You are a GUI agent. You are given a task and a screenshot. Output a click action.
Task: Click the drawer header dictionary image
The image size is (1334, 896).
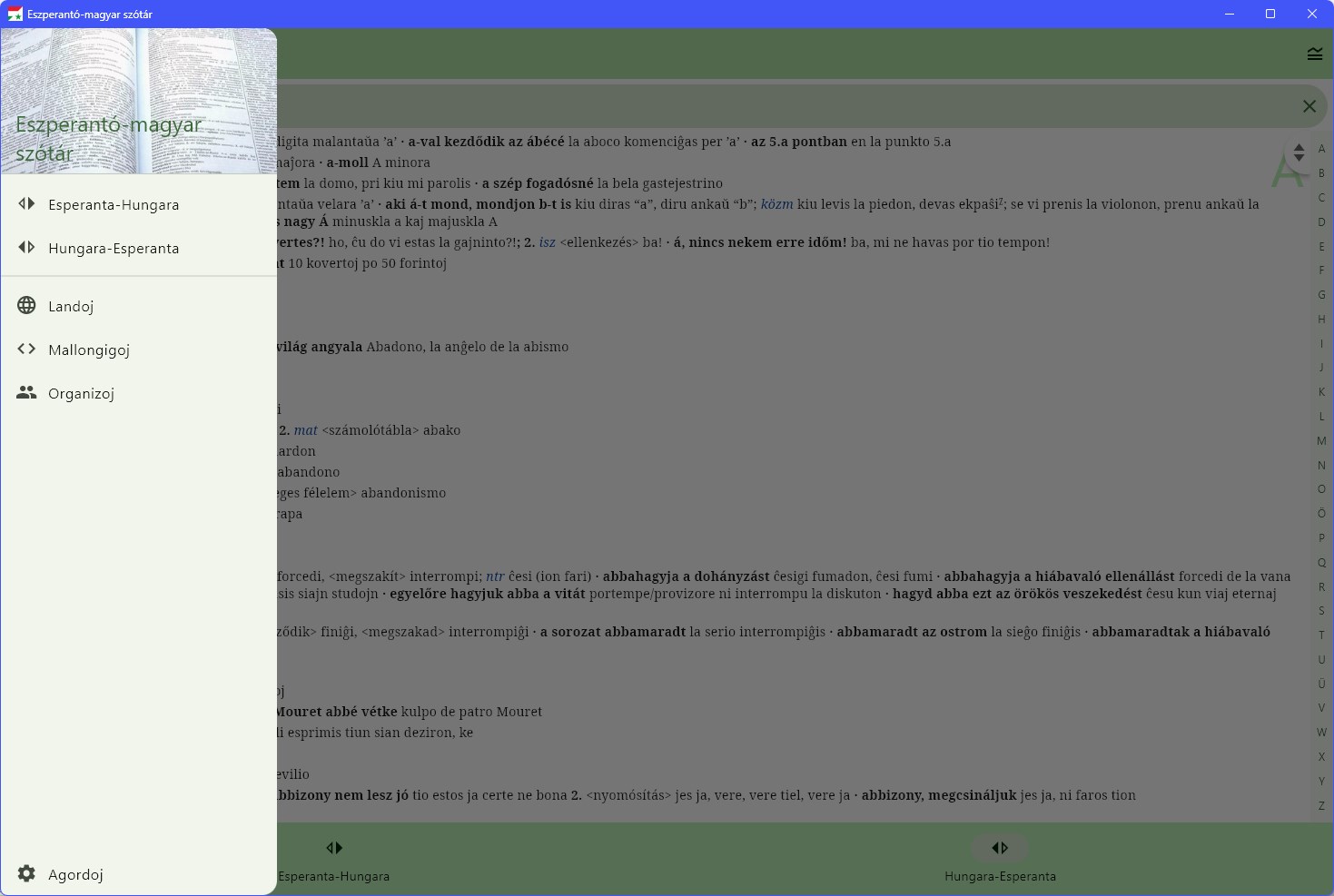click(139, 101)
